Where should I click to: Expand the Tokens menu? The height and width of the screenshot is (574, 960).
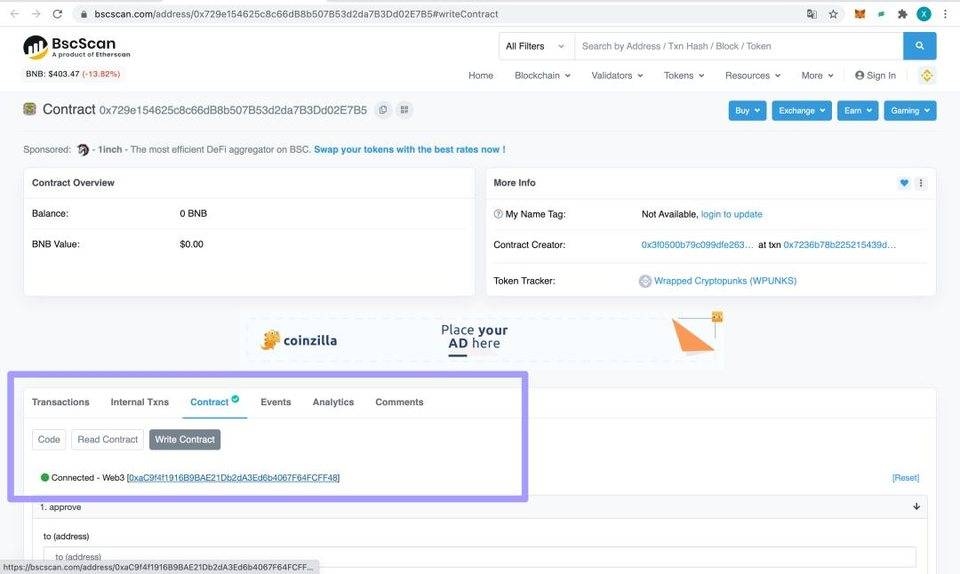coord(684,75)
